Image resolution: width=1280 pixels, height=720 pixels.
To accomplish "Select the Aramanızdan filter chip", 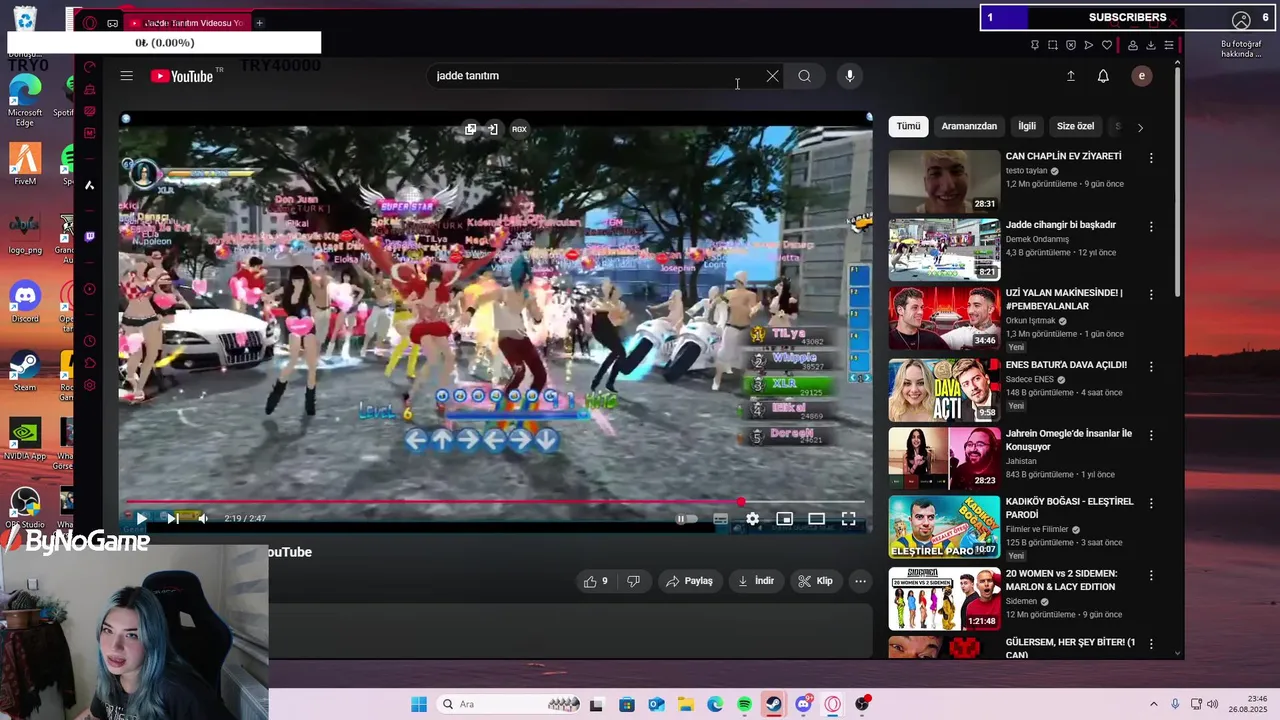I will 969,126.
